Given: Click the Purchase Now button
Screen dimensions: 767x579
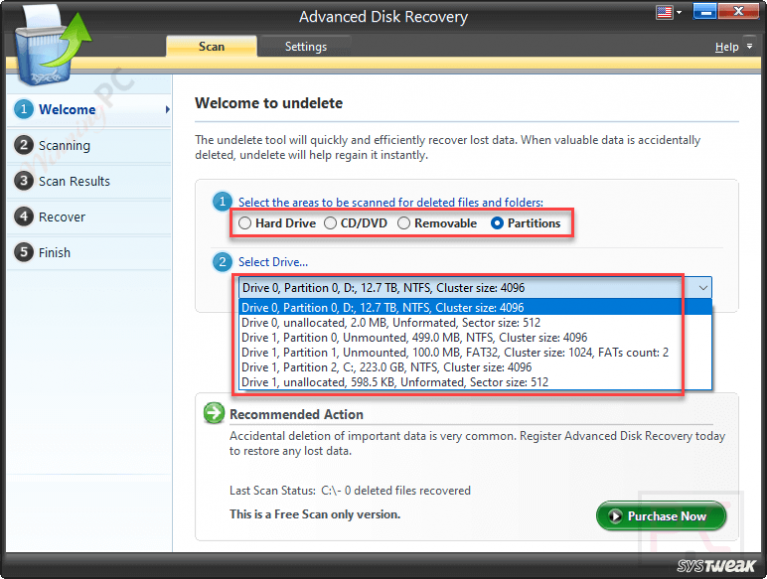Looking at the screenshot, I should point(661,515).
